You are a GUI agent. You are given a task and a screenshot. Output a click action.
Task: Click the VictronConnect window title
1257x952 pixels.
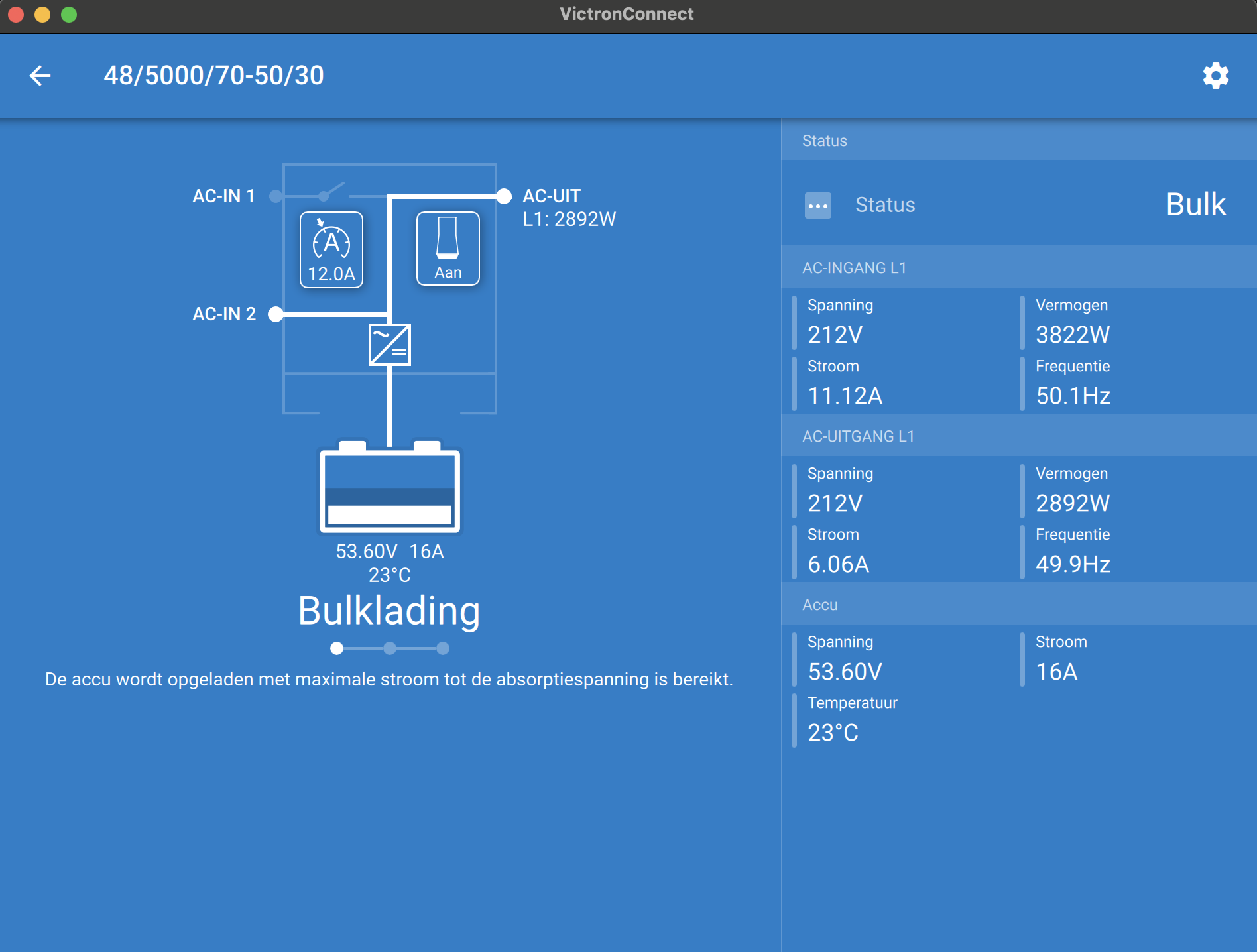pos(627,14)
